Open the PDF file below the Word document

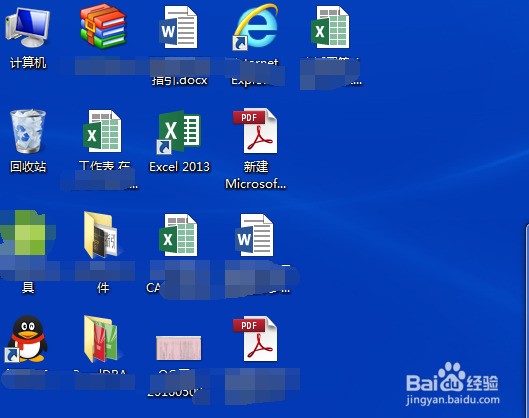(x=255, y=338)
